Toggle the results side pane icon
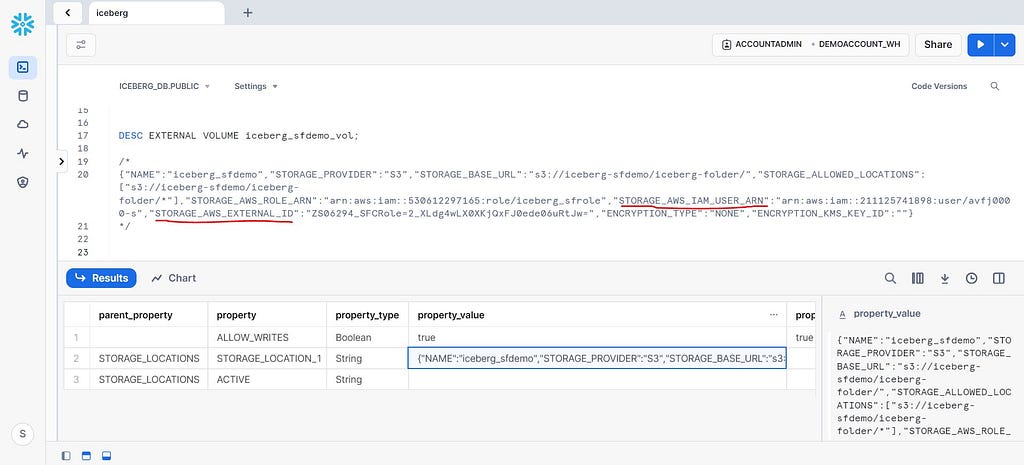Screen dimensions: 1024x465 pos(999,278)
